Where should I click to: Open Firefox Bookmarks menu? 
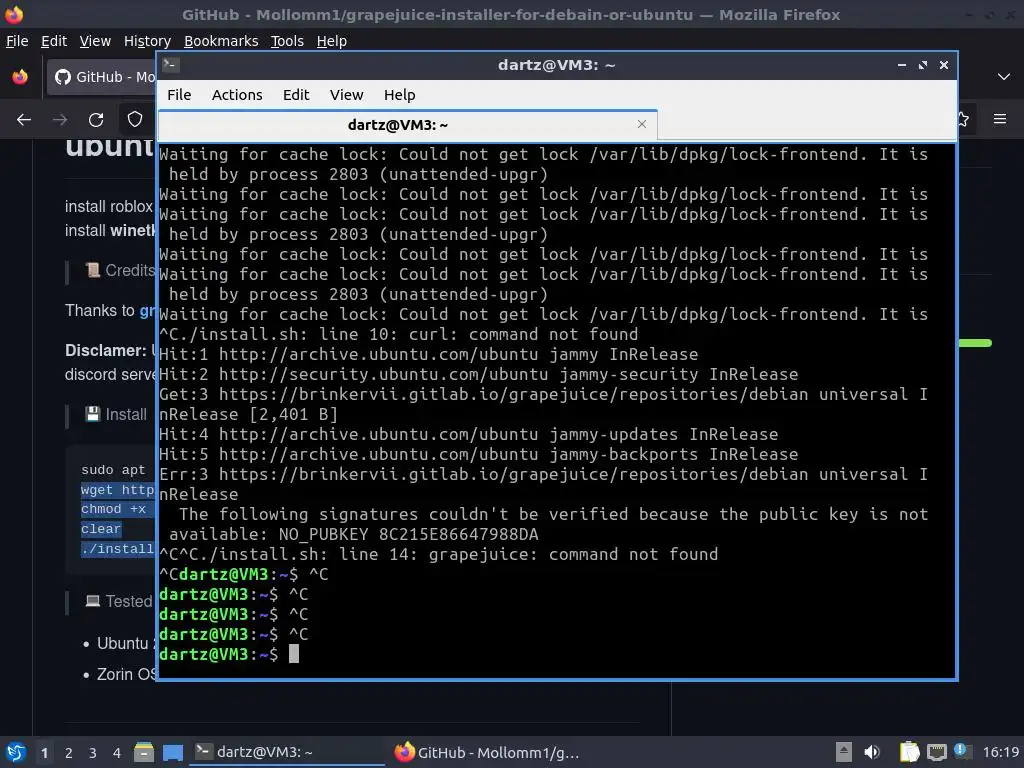(x=221, y=40)
